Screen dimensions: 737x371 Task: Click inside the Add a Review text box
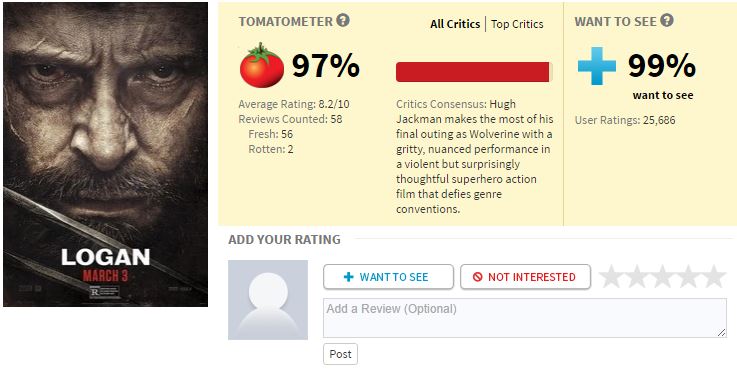tap(525, 318)
